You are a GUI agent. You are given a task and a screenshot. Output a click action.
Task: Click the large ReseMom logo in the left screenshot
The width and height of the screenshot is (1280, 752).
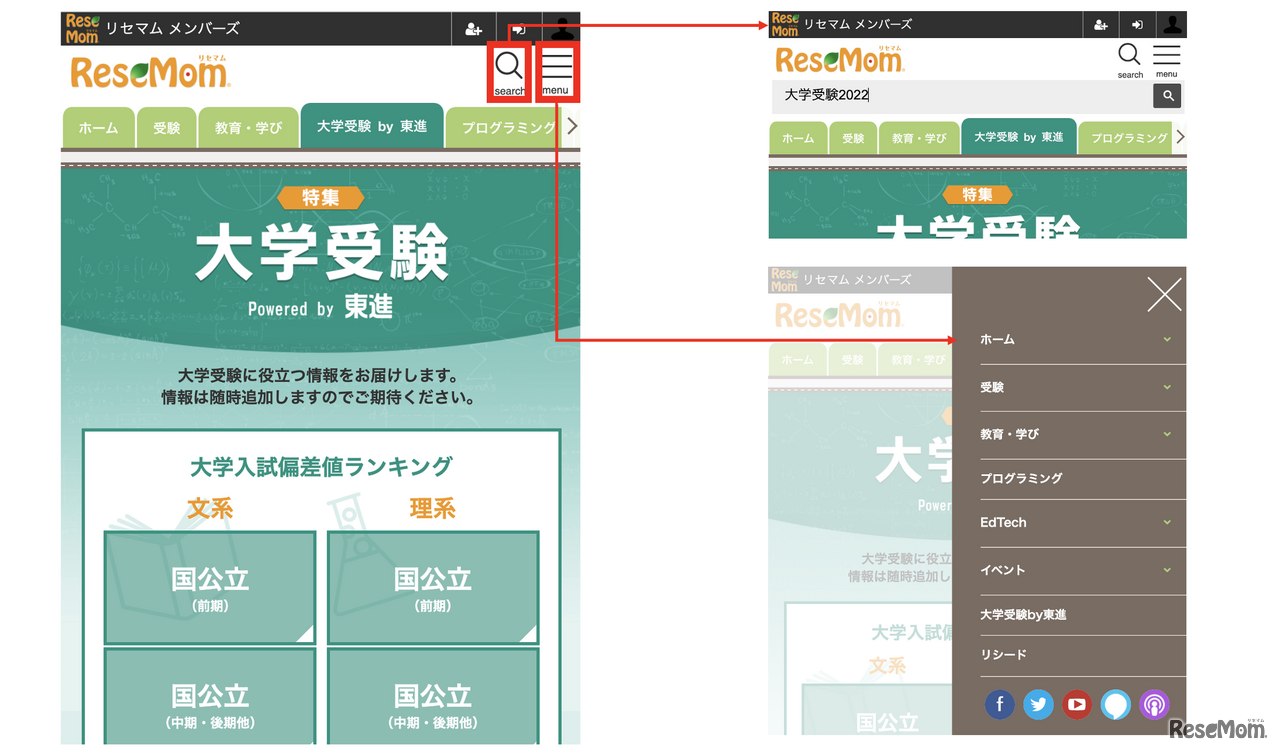point(150,71)
